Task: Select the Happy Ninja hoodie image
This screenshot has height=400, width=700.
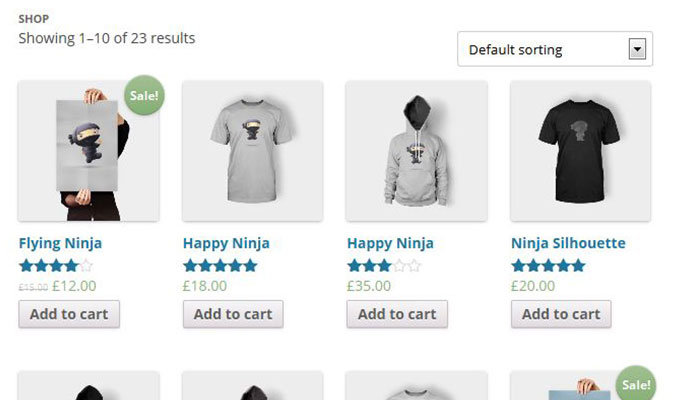Action: click(x=416, y=151)
